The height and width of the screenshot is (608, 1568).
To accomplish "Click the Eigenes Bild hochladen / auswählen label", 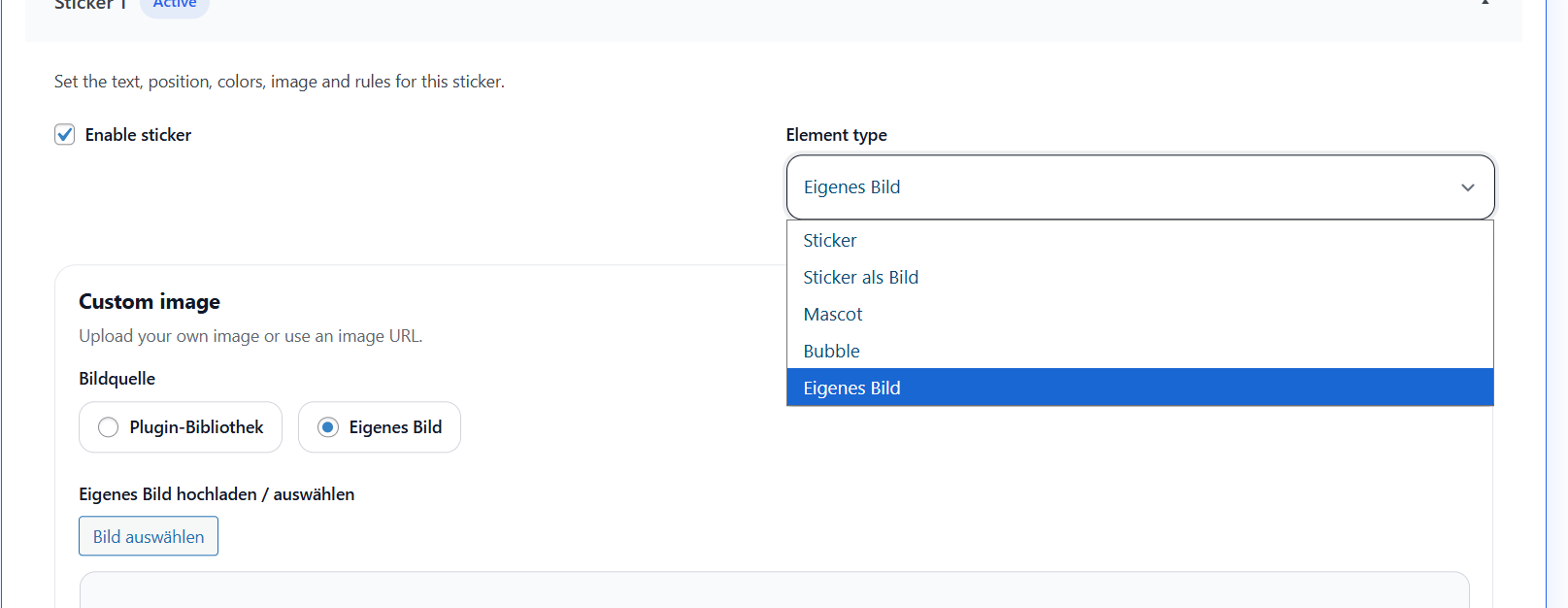I will [x=217, y=494].
